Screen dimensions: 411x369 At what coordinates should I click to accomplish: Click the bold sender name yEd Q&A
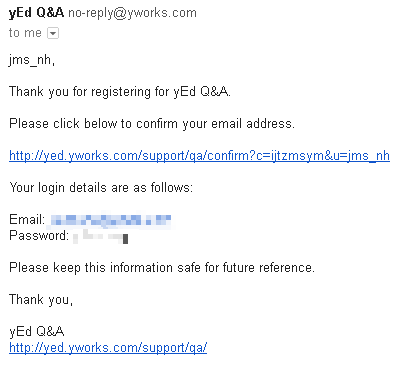point(36,13)
